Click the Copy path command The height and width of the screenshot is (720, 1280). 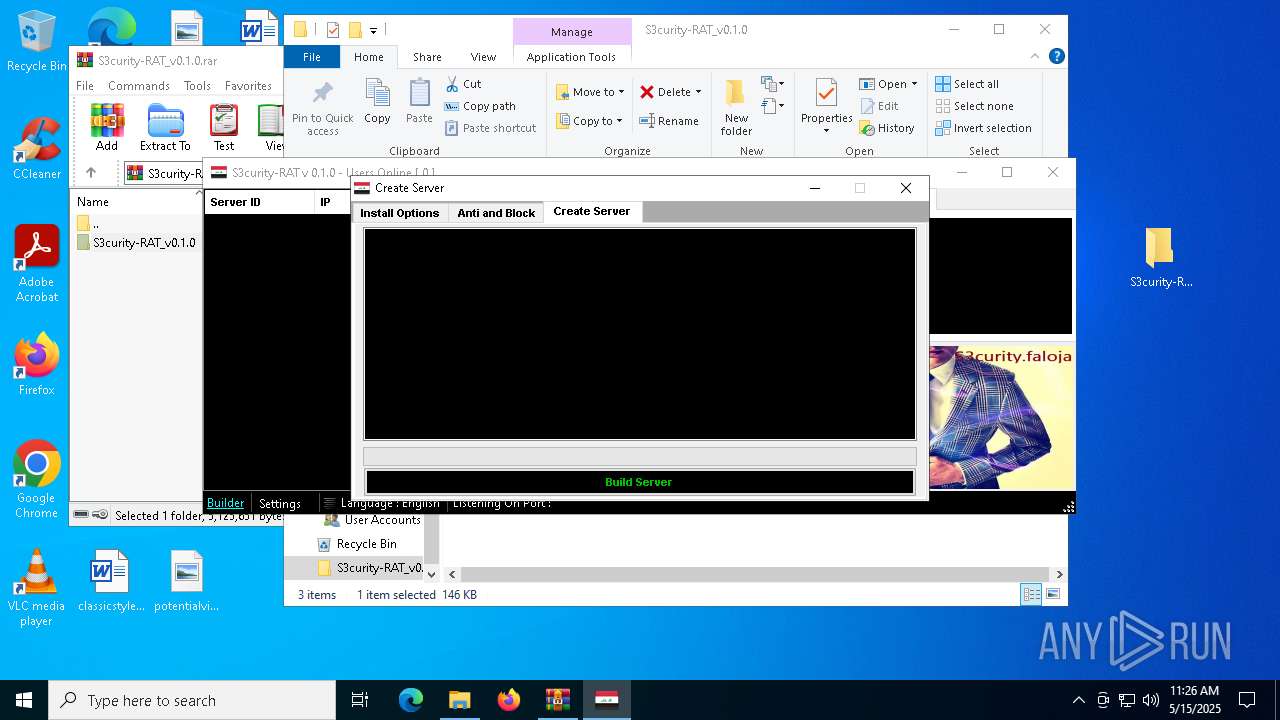coord(480,106)
